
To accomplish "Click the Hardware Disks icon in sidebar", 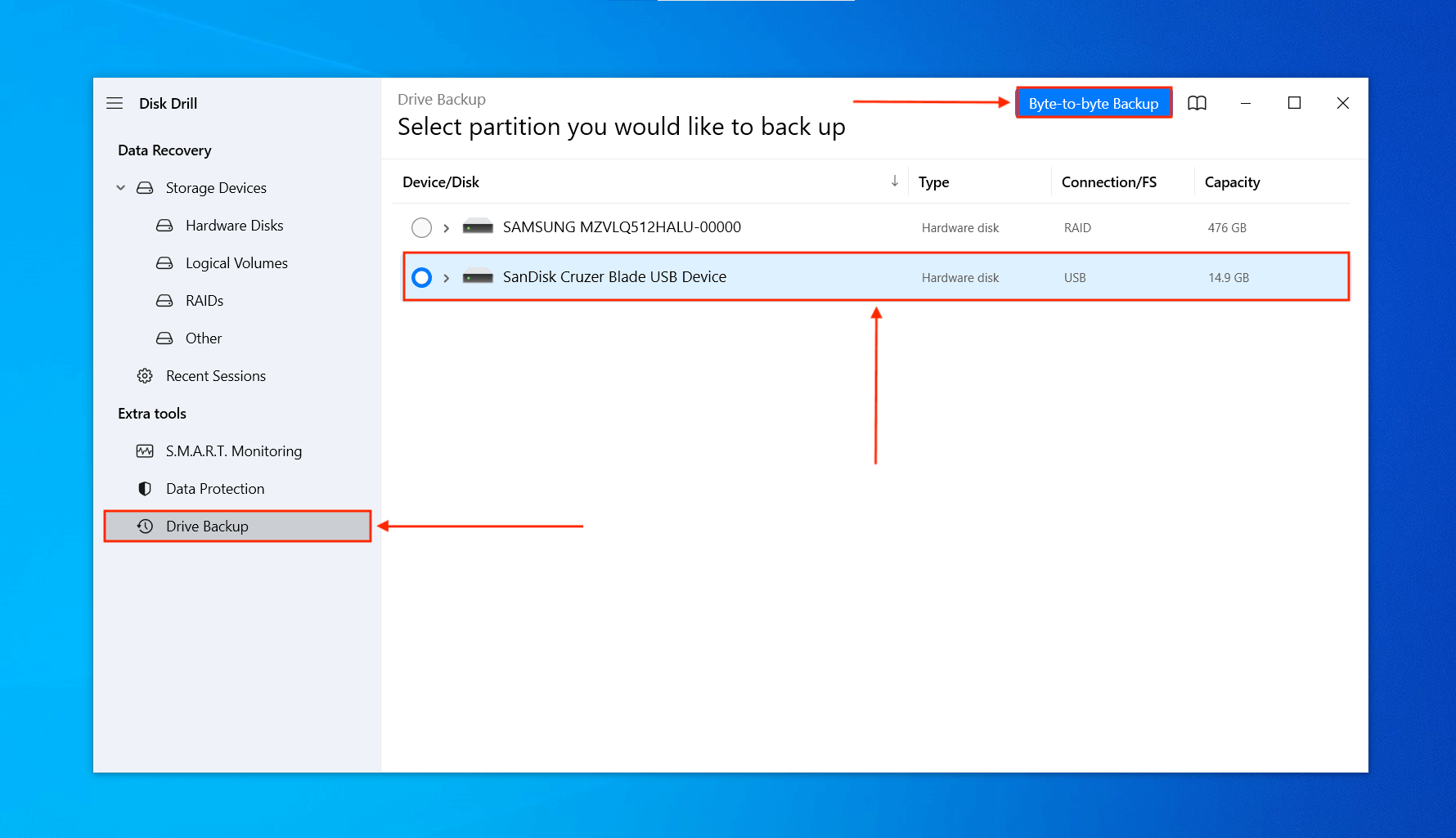I will tap(164, 225).
